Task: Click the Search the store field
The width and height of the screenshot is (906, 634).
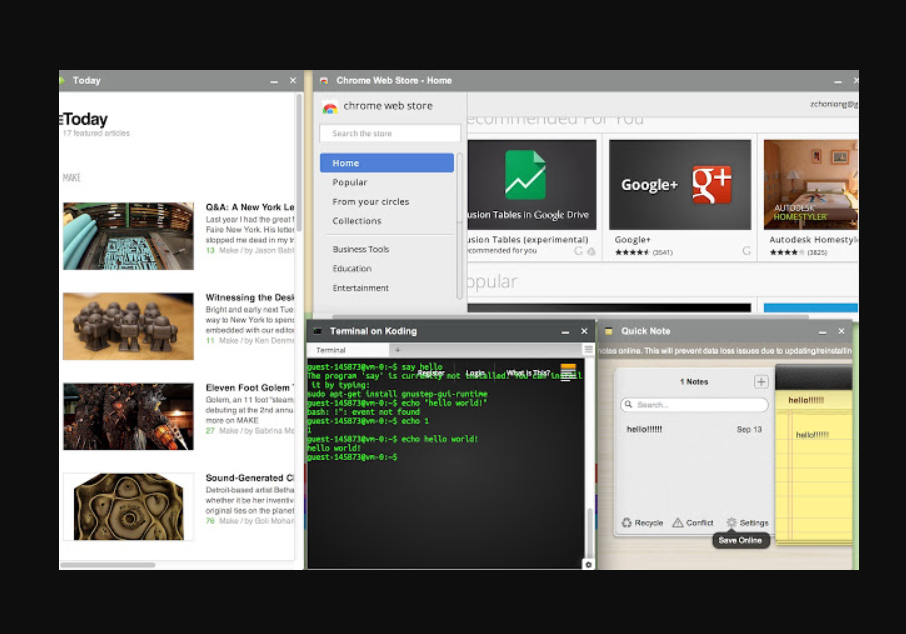Action: (390, 134)
